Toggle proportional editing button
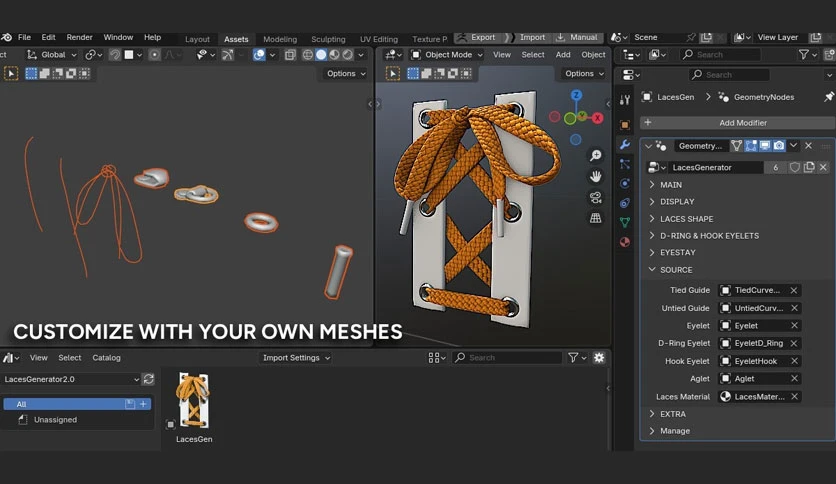Image resolution: width=836 pixels, height=484 pixels. (x=154, y=55)
